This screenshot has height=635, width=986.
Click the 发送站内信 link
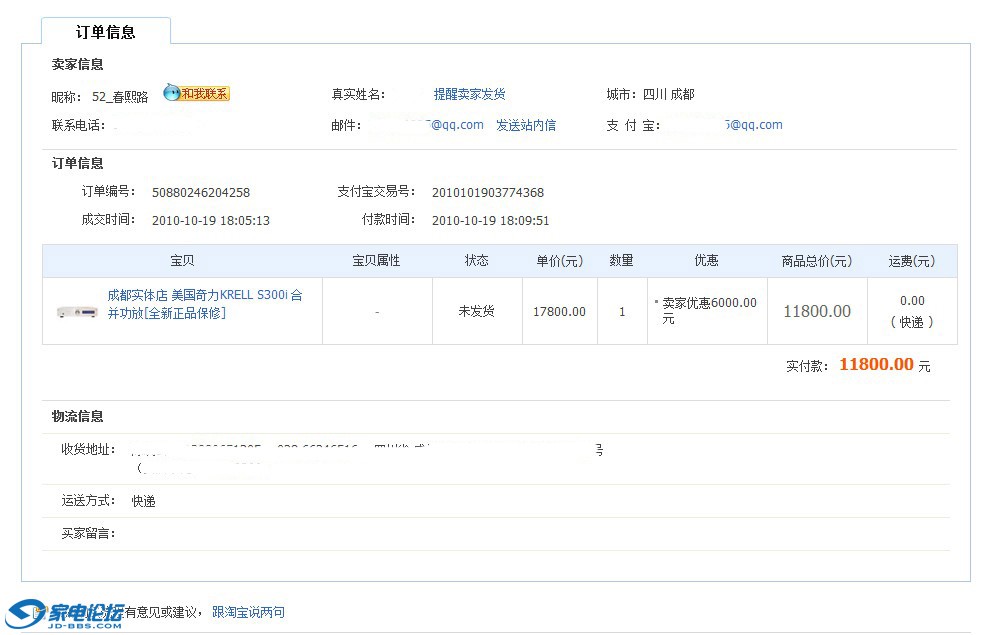click(x=526, y=125)
